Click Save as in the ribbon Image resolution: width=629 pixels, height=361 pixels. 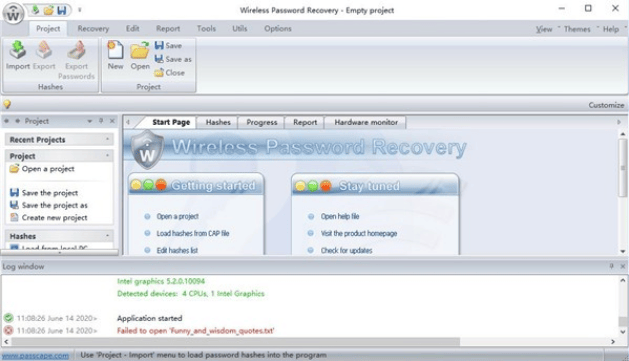click(173, 59)
